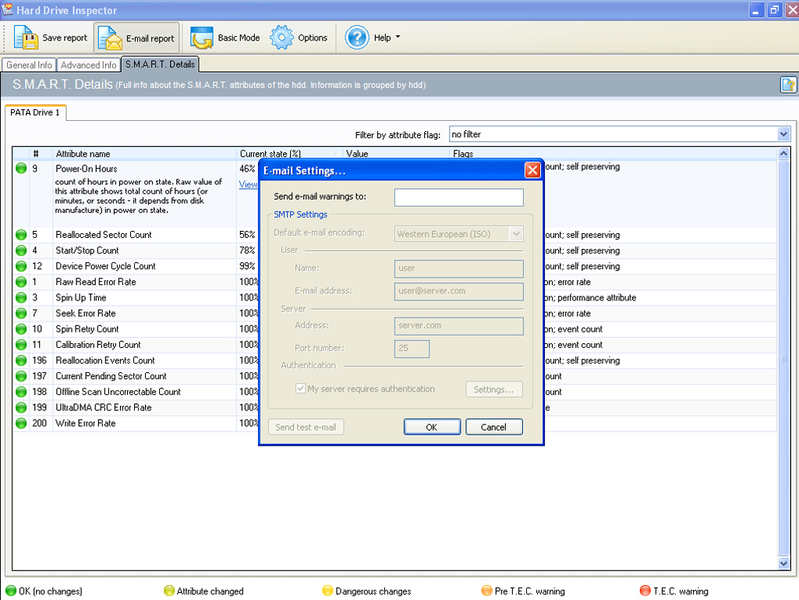Screen dimensions: 799x600
Task: Click the Send test e-mail button
Action: pyautogui.click(x=306, y=427)
